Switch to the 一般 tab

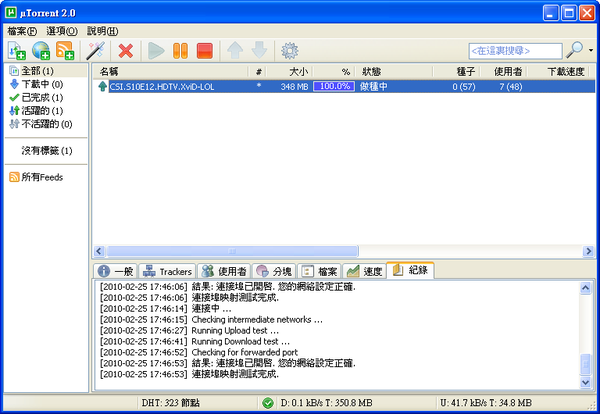pyautogui.click(x=115, y=271)
